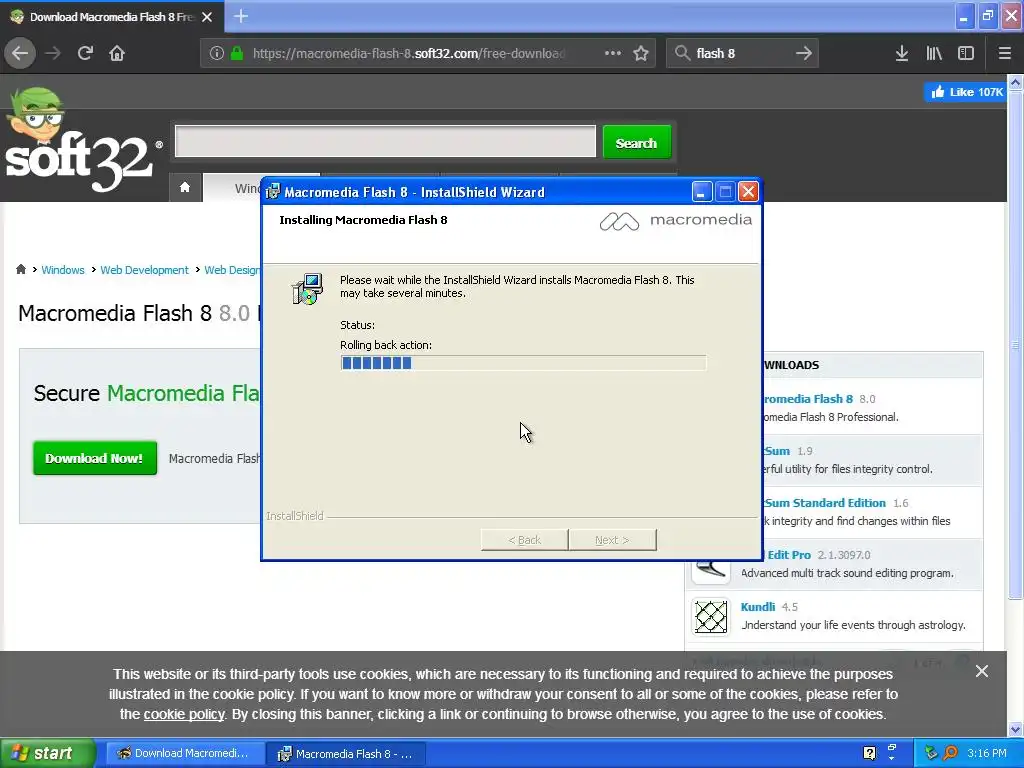1024x768 pixels.
Task: Bookmark this page with the star icon
Action: pyautogui.click(x=641, y=54)
